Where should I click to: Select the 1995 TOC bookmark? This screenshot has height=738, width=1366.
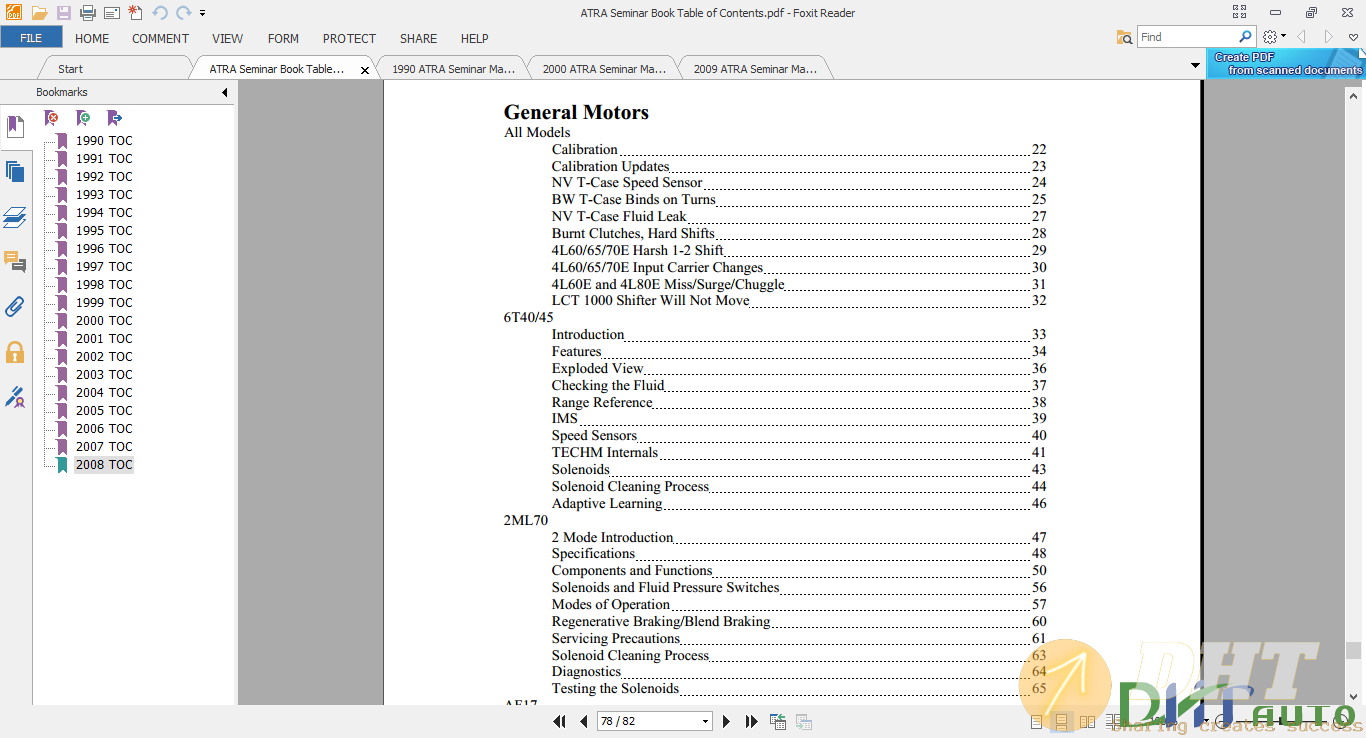pyautogui.click(x=104, y=231)
